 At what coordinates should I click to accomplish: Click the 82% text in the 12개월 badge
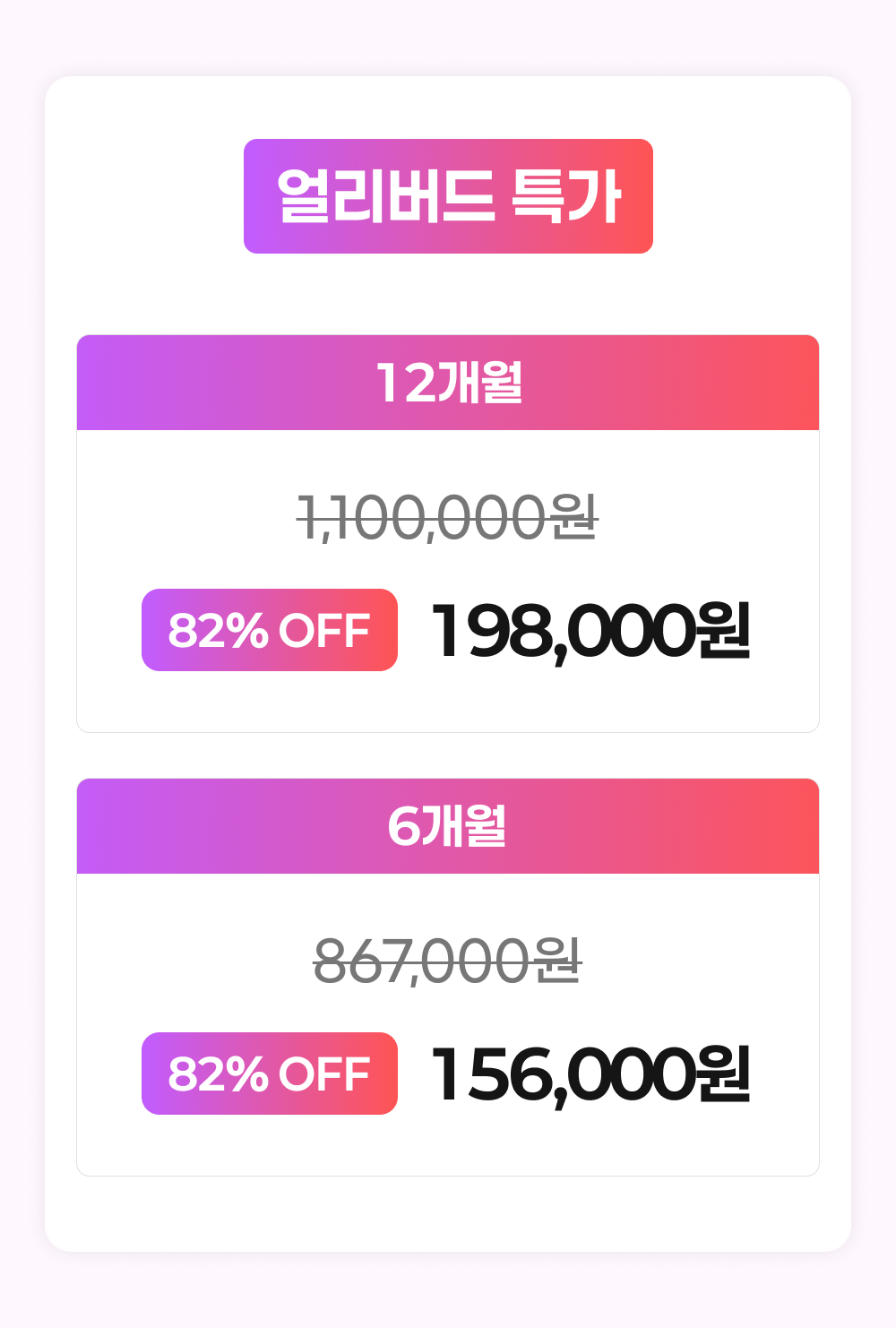tap(218, 630)
